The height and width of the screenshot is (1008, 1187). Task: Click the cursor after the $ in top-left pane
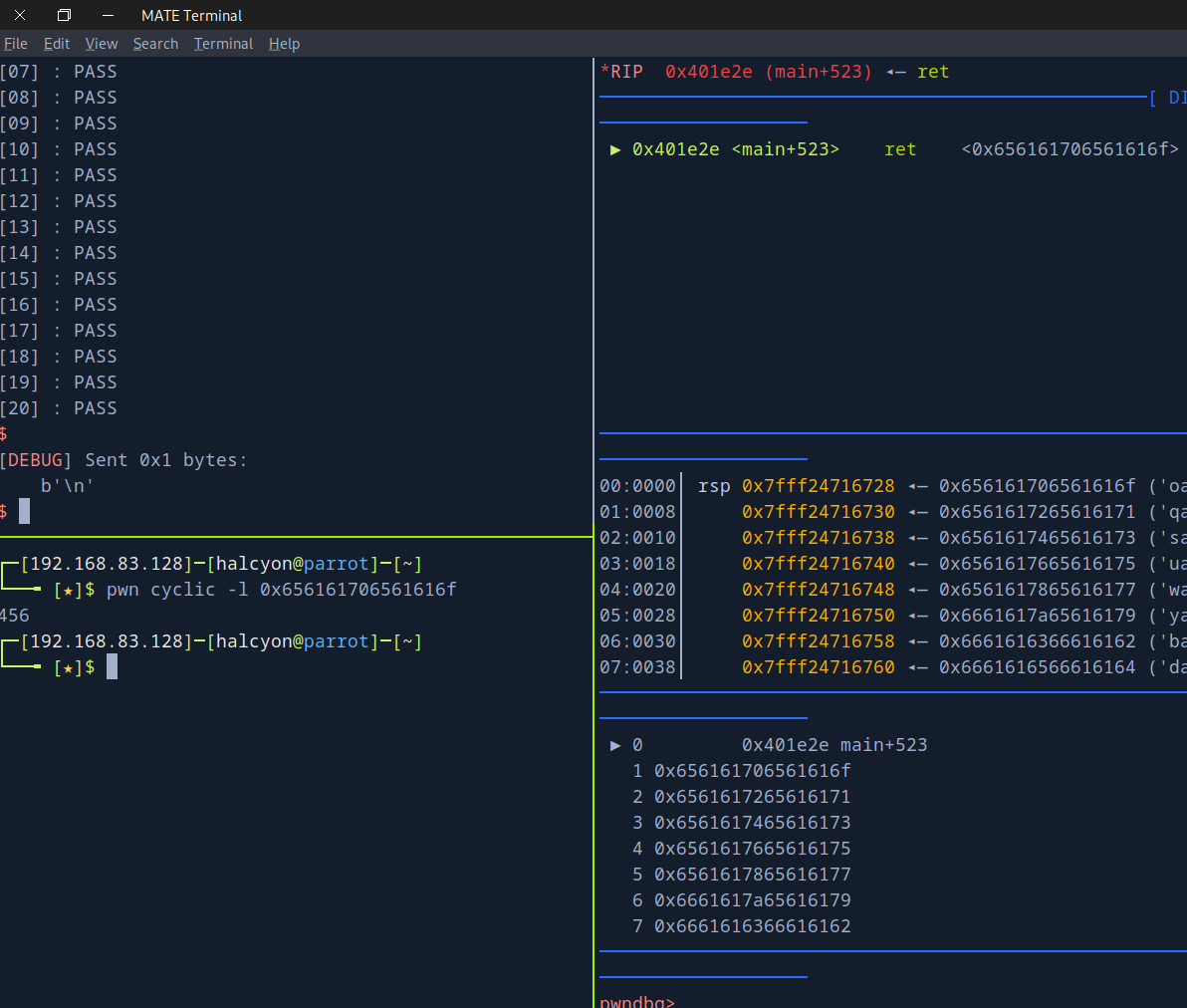[24, 512]
